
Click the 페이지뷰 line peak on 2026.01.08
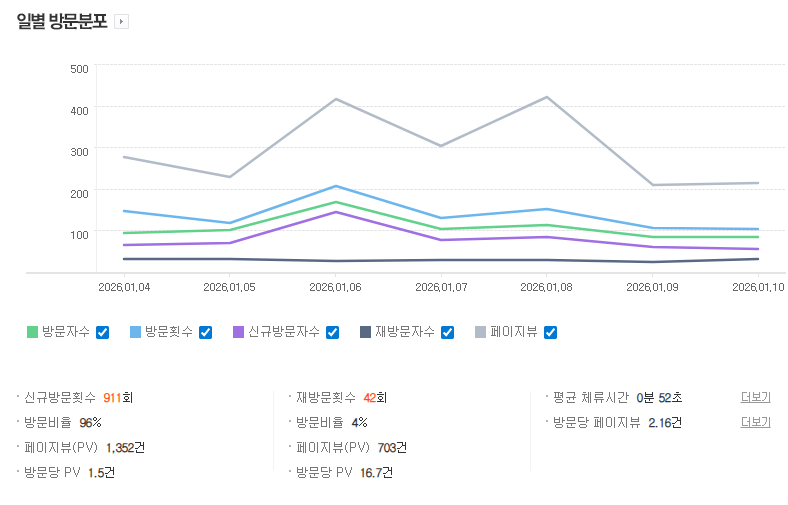[547, 97]
